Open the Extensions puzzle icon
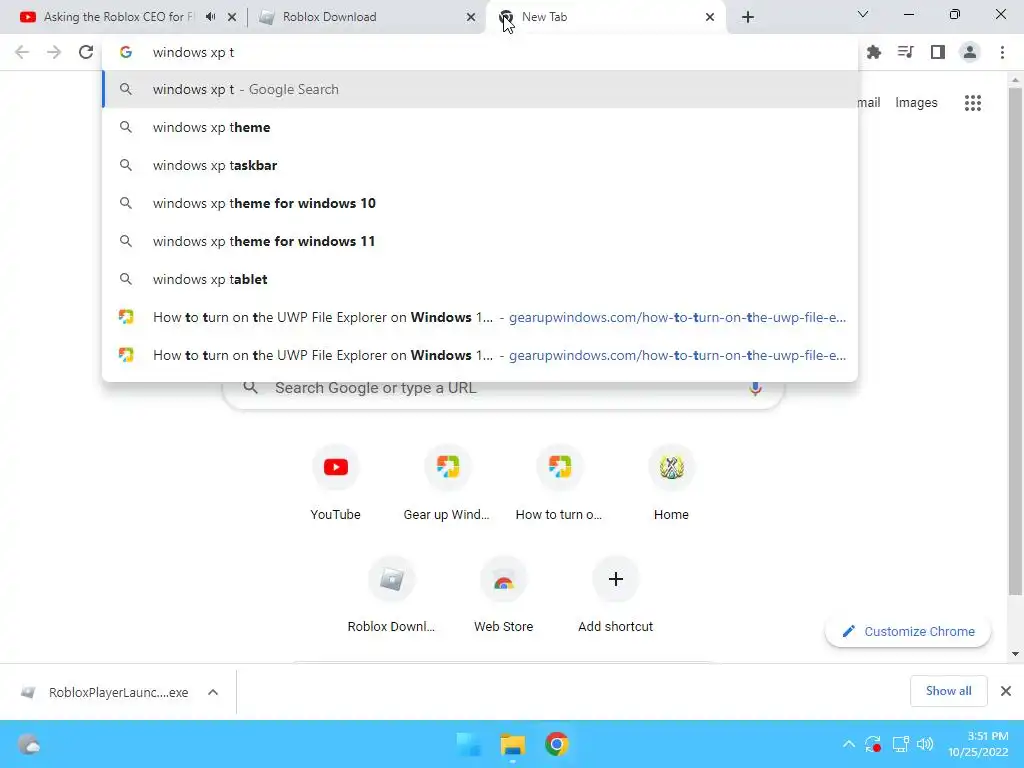 pos(874,52)
